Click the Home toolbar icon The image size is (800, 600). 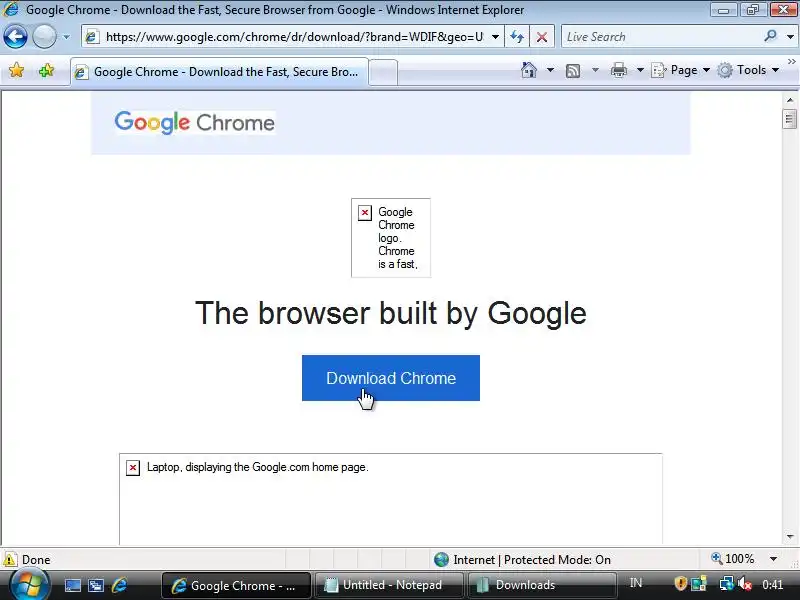click(x=529, y=70)
